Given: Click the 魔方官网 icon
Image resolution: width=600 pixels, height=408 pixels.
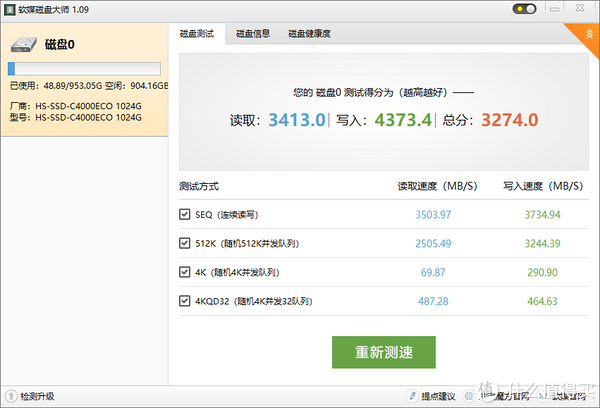Looking at the screenshot, I should [x=469, y=396].
